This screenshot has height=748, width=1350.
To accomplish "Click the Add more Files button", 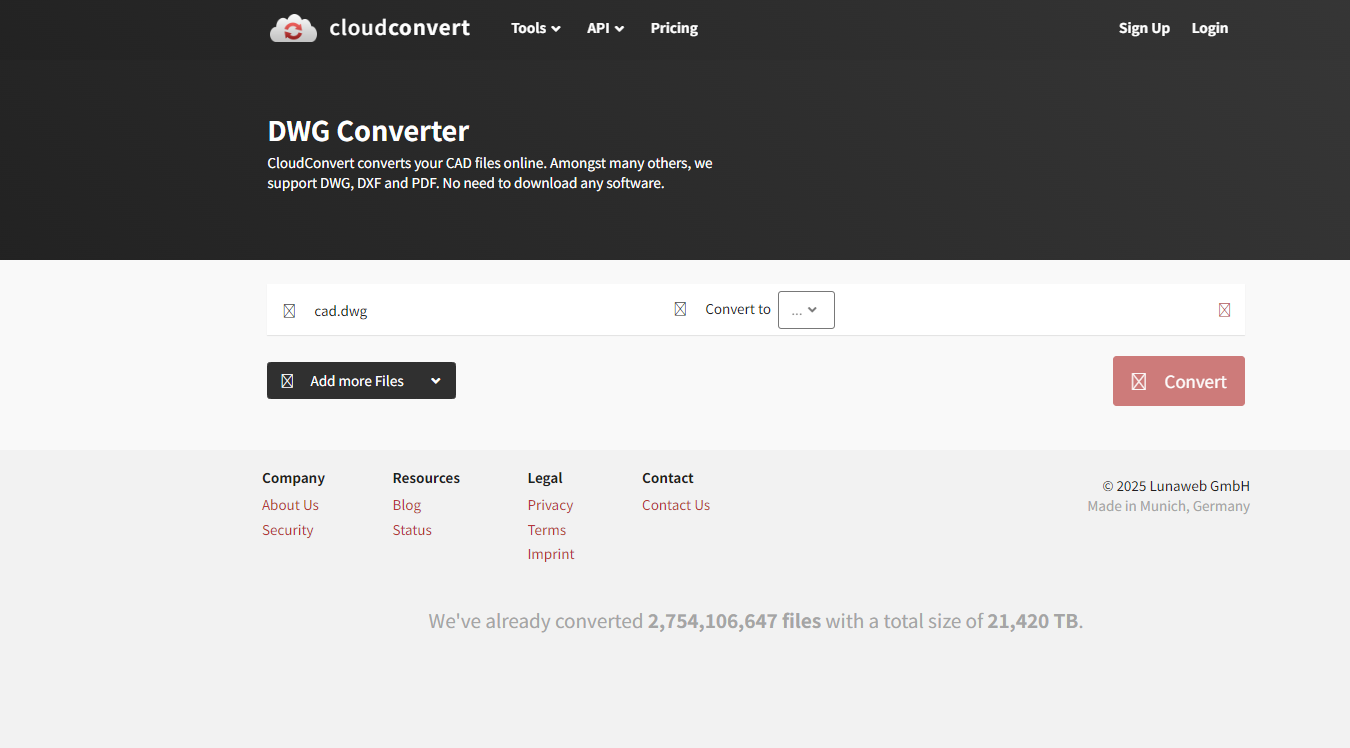I will 345,381.
